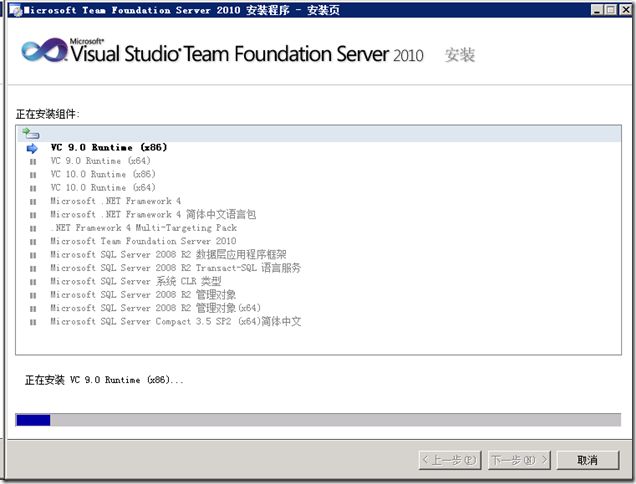Click pending icon beside Transact-SQL 语言服务

coord(33,269)
